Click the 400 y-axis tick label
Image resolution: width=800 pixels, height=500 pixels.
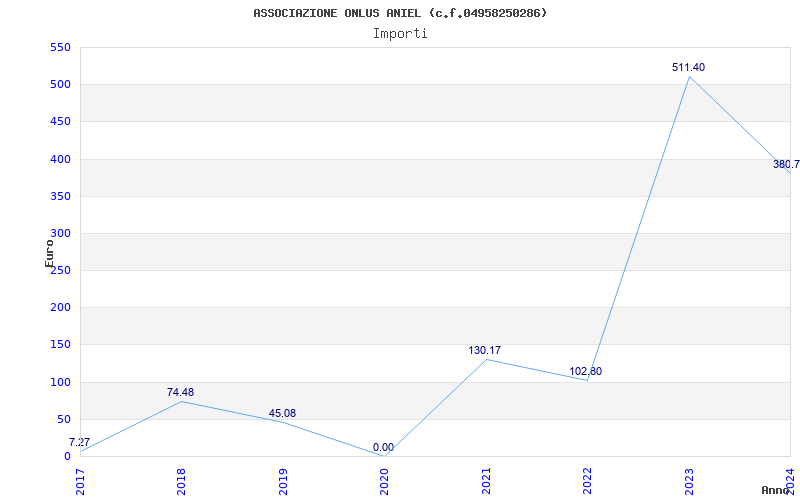coord(60,159)
